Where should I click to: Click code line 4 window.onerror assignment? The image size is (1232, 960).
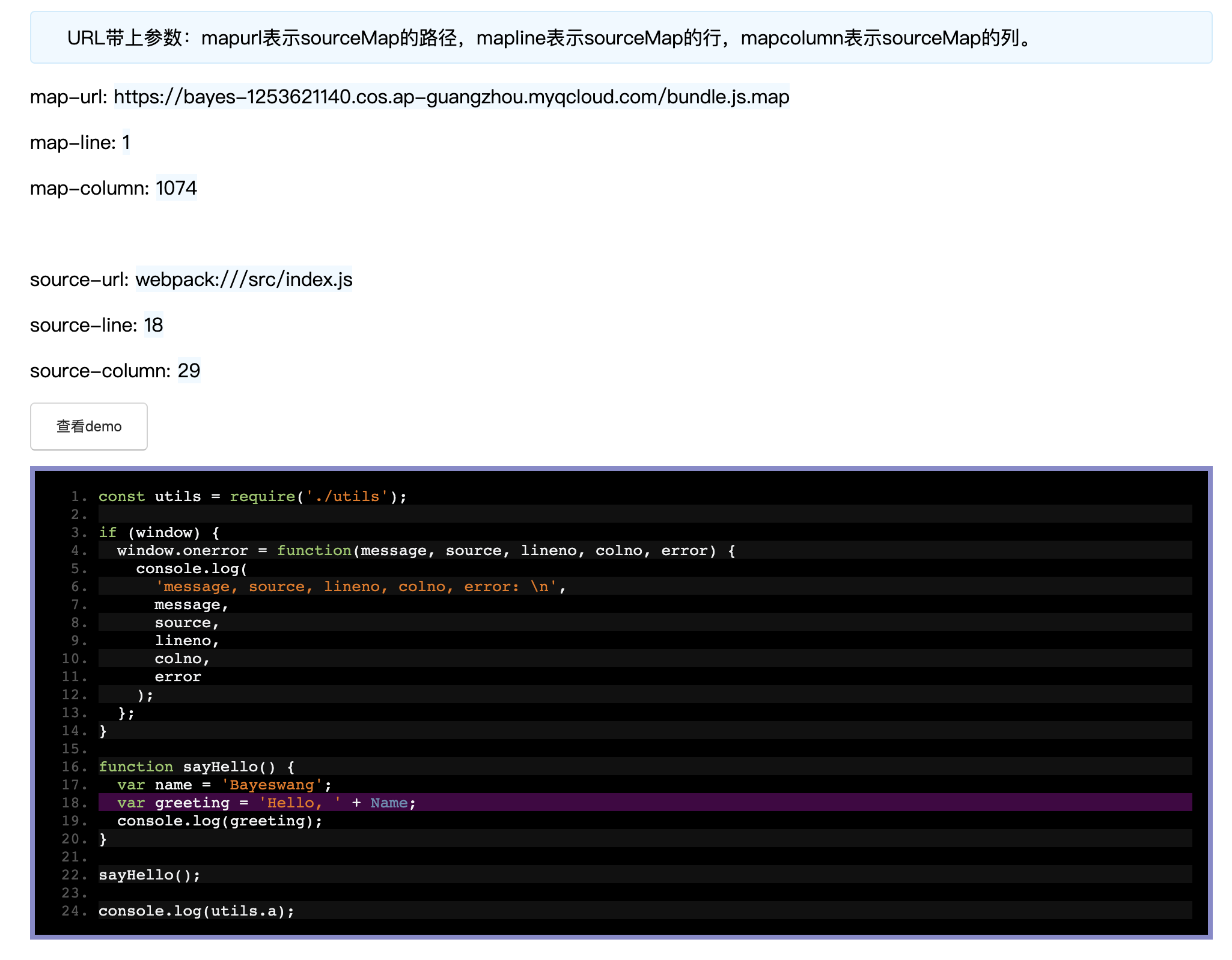[x=426, y=550]
